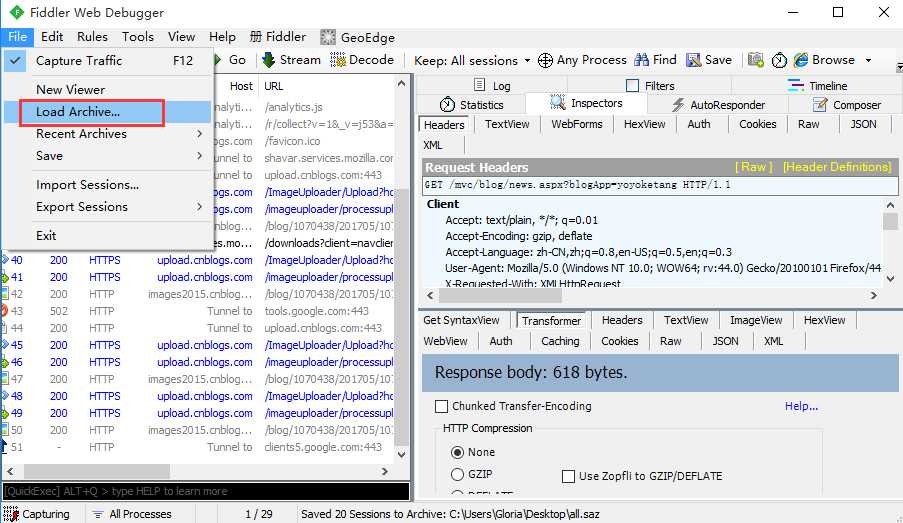Expand Export Sessions submenu arrow
Image resolution: width=903 pixels, height=523 pixels.
[199, 206]
